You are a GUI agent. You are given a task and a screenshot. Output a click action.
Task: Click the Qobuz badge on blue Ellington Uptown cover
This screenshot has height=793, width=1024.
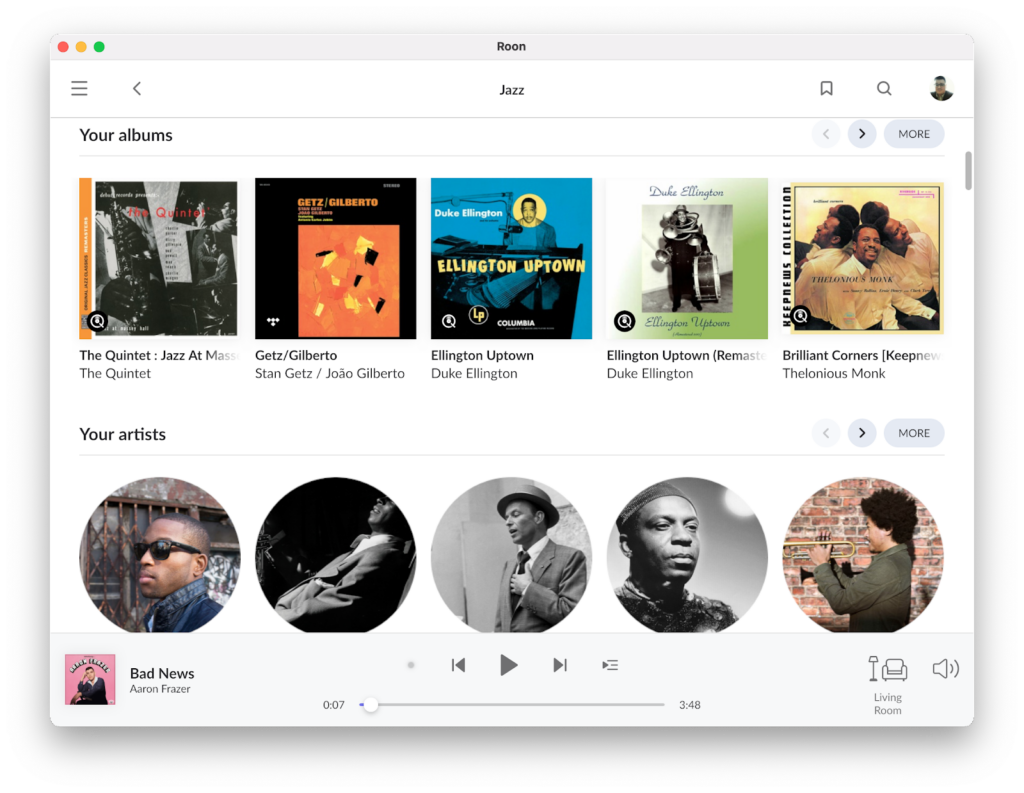449,321
